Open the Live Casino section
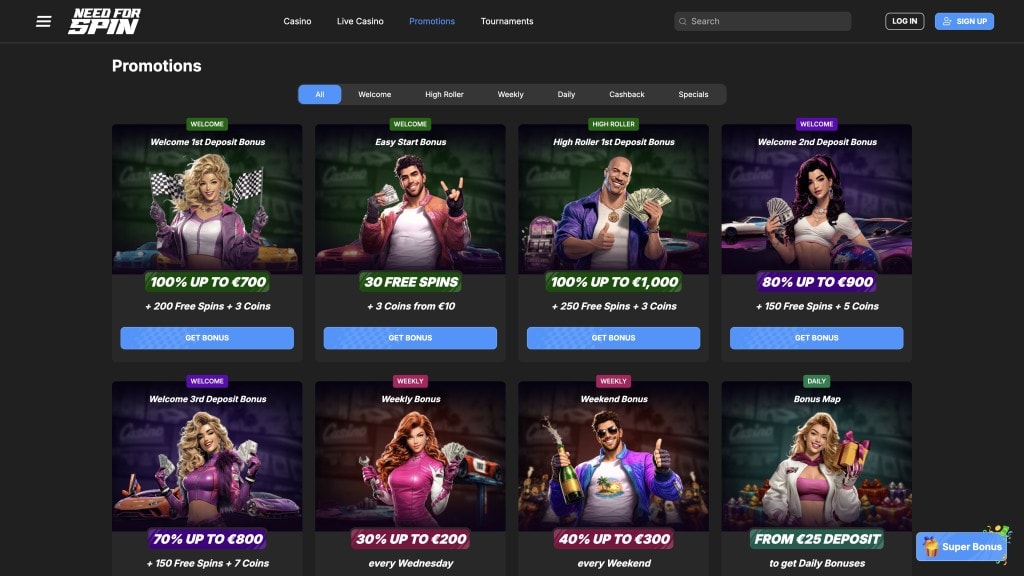This screenshot has width=1024, height=576. click(x=360, y=22)
